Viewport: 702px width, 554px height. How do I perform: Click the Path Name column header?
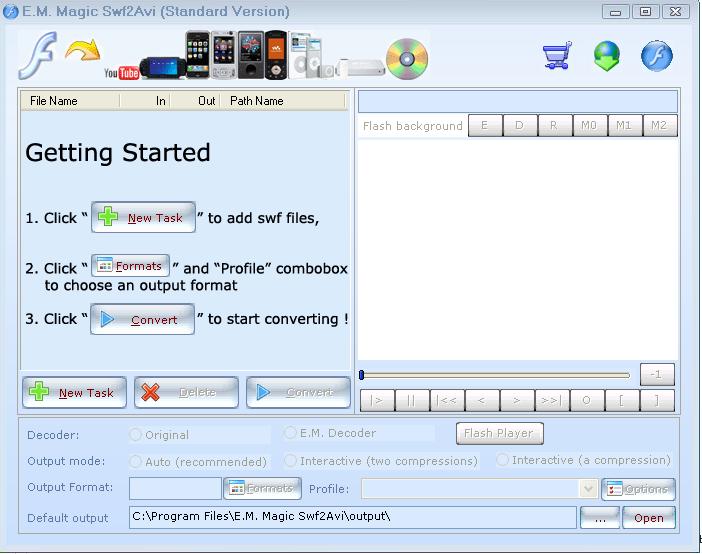click(283, 101)
